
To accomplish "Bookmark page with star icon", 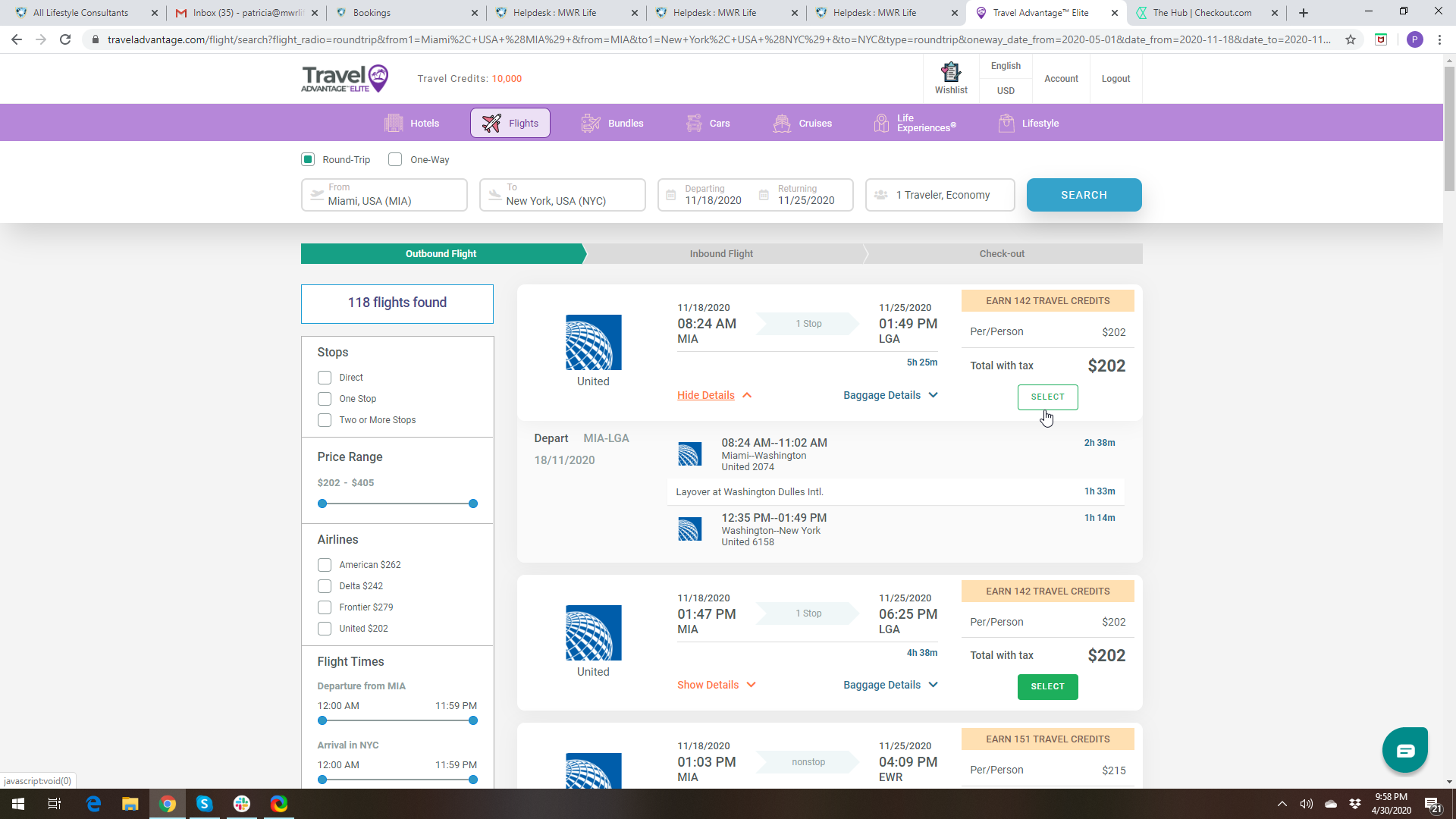I will pos(1351,39).
